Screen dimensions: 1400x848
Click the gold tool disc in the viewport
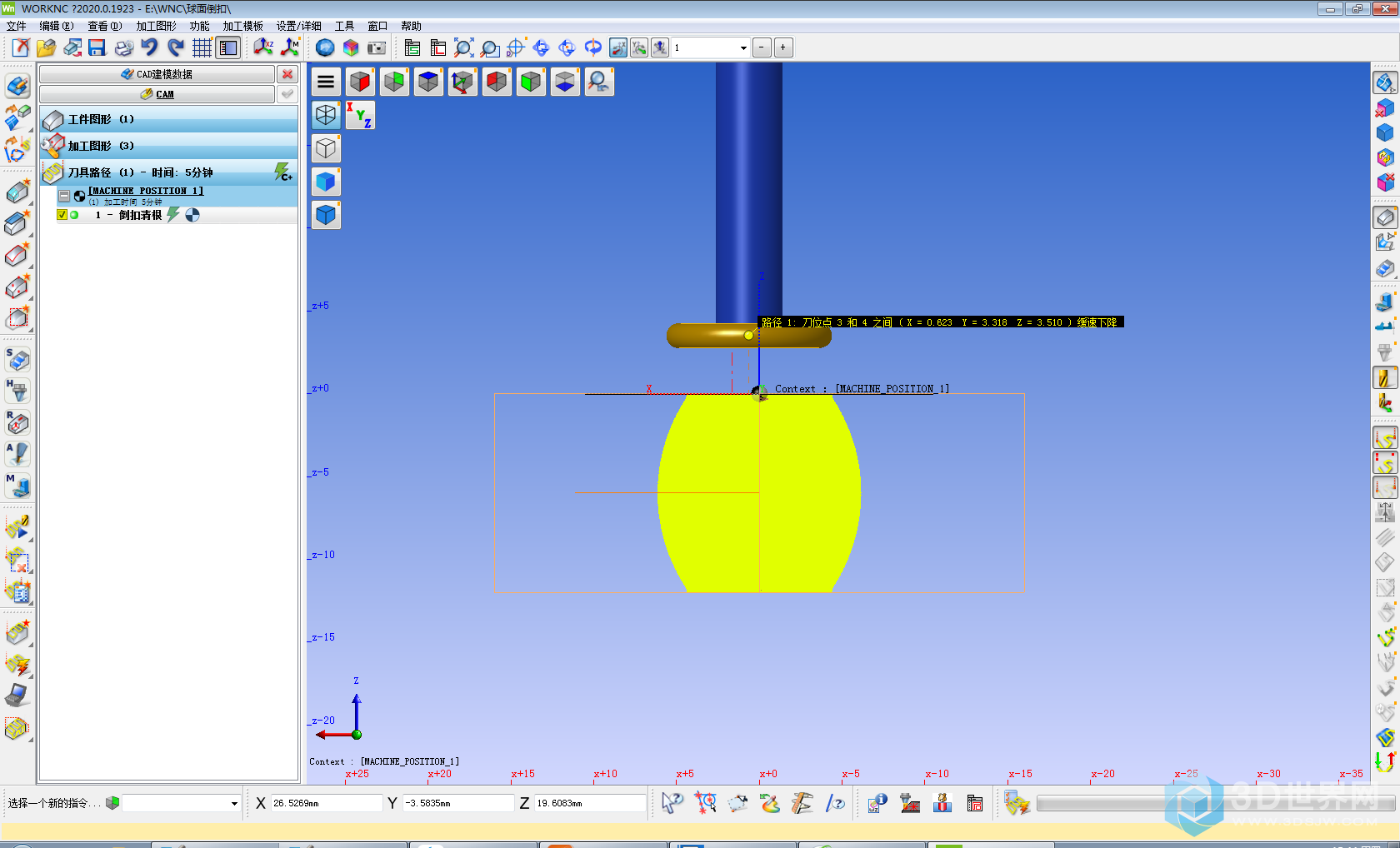click(748, 335)
